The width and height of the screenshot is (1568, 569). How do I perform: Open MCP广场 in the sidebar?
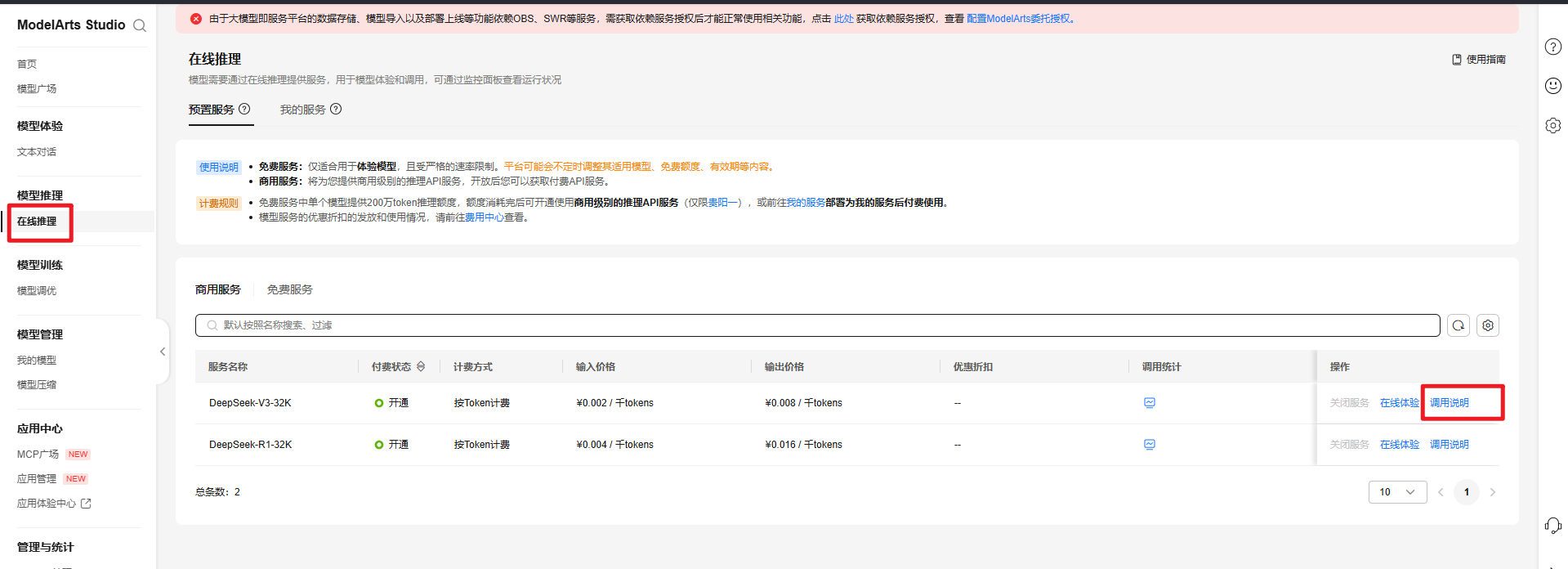pyautogui.click(x=38, y=455)
